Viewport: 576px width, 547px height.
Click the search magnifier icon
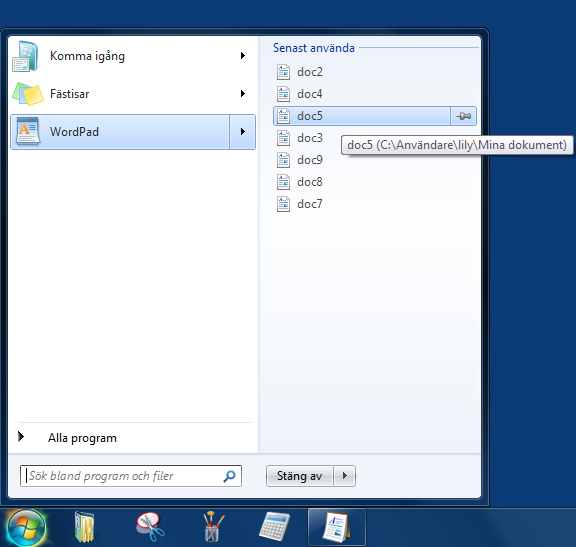[230, 476]
